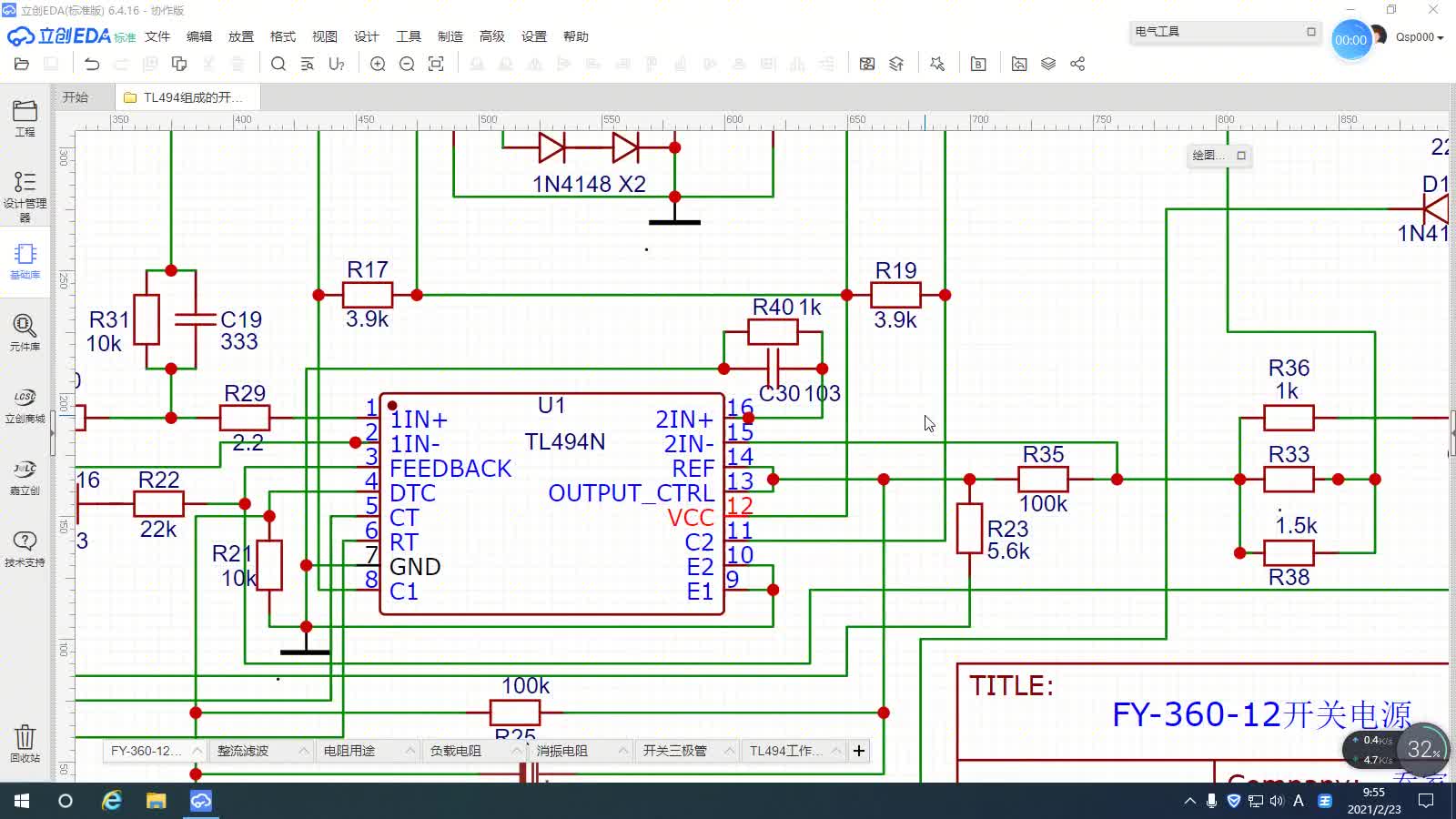Open the 设计管理器 design manager panel

pos(25,196)
